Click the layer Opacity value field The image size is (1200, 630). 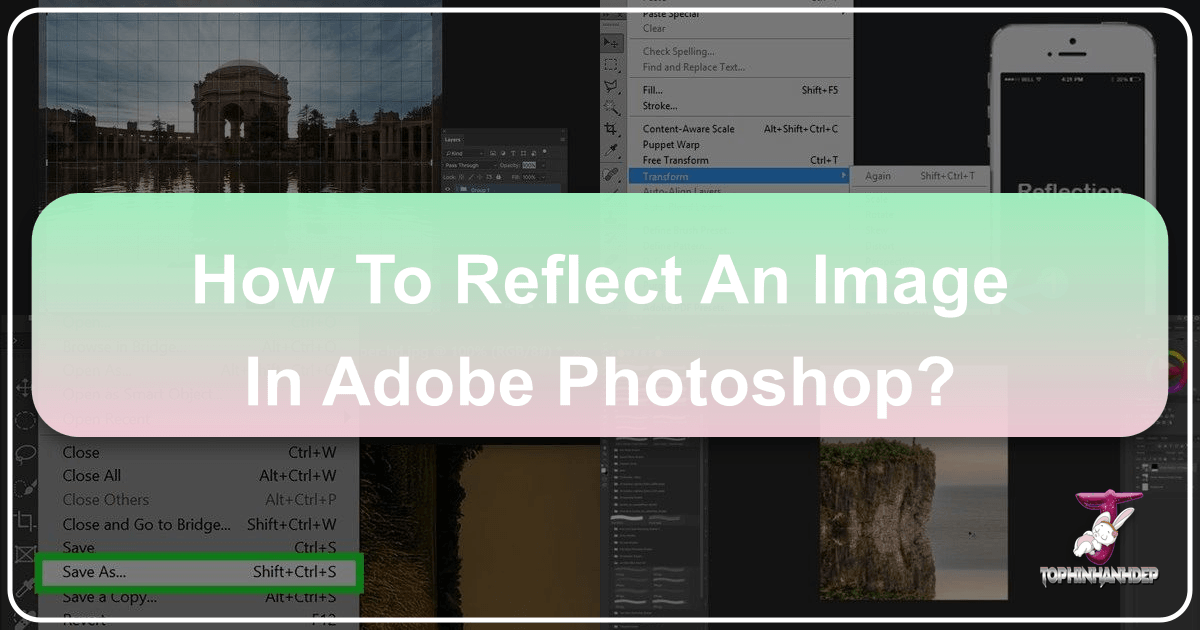pos(529,165)
